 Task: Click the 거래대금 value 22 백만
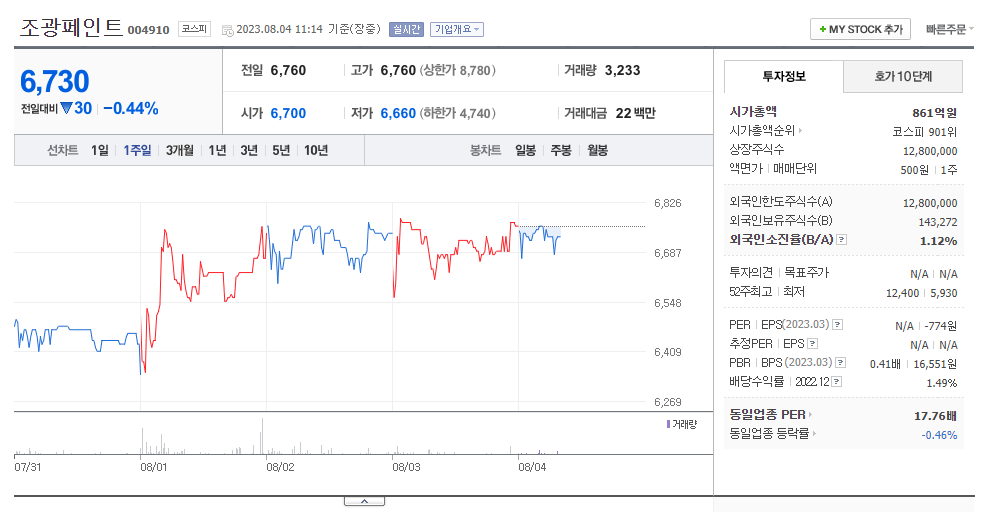click(x=636, y=113)
